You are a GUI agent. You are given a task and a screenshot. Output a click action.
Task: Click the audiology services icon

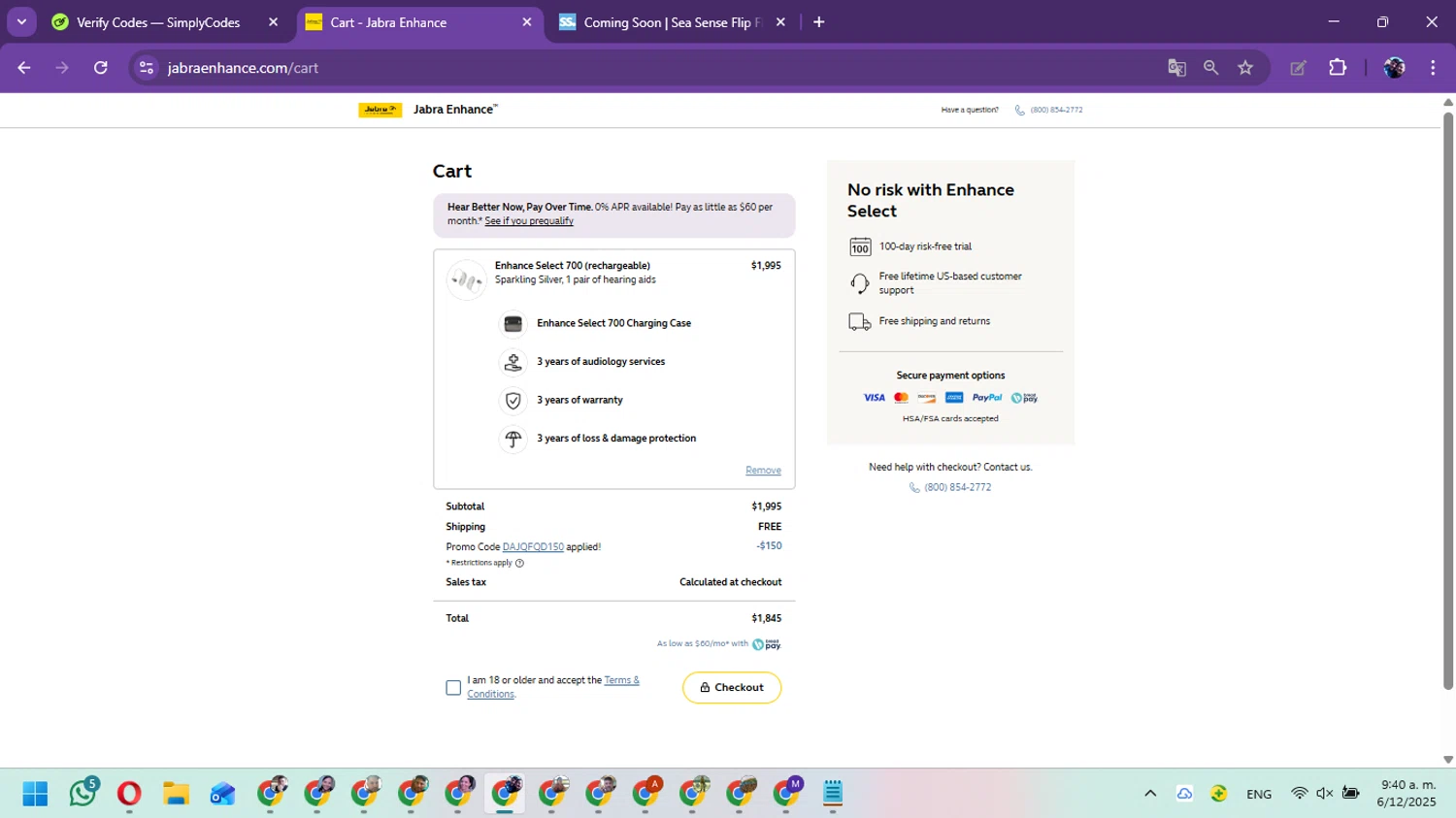[x=513, y=362]
